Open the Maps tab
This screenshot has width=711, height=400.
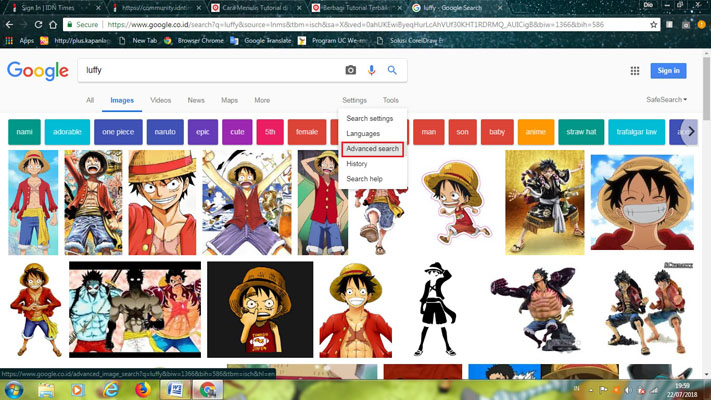click(229, 100)
